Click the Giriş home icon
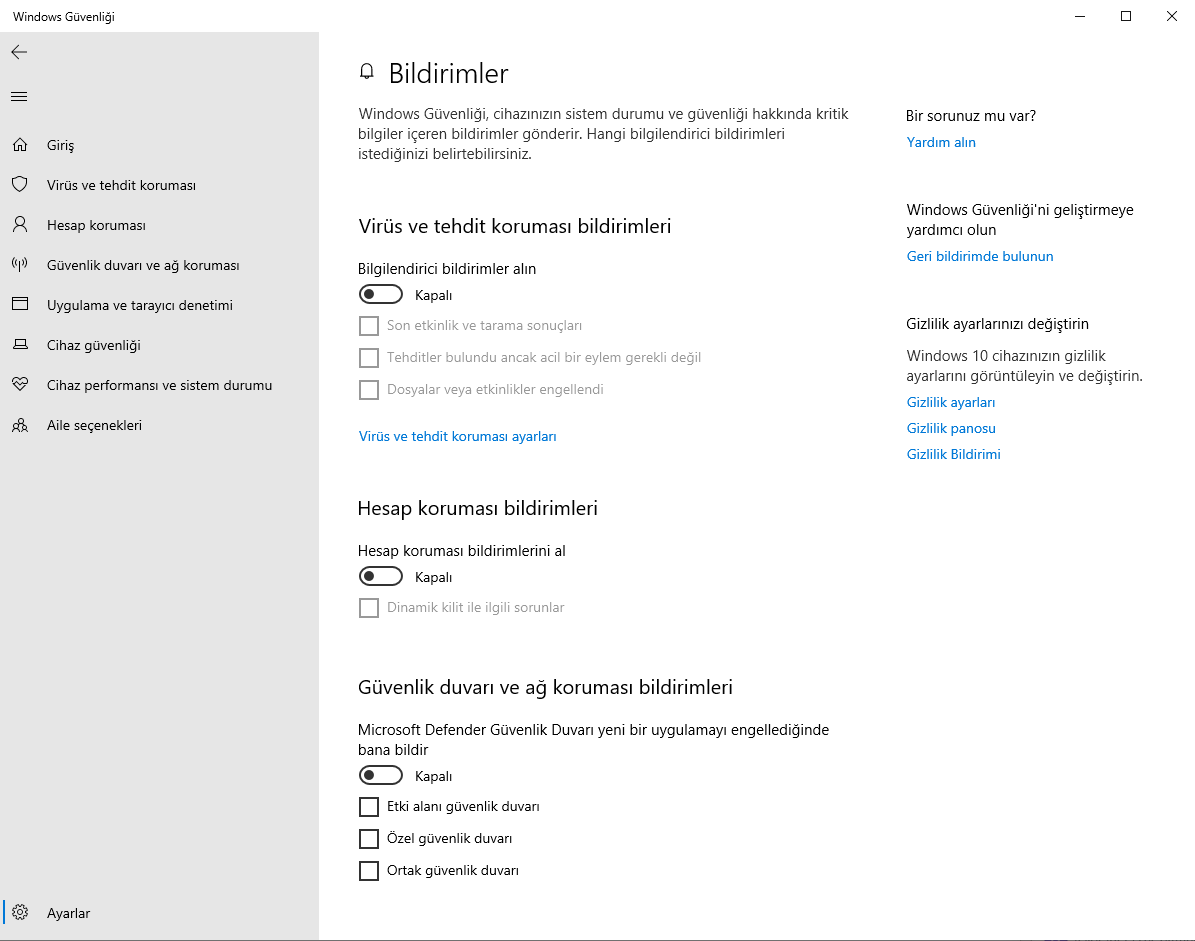 [19, 145]
